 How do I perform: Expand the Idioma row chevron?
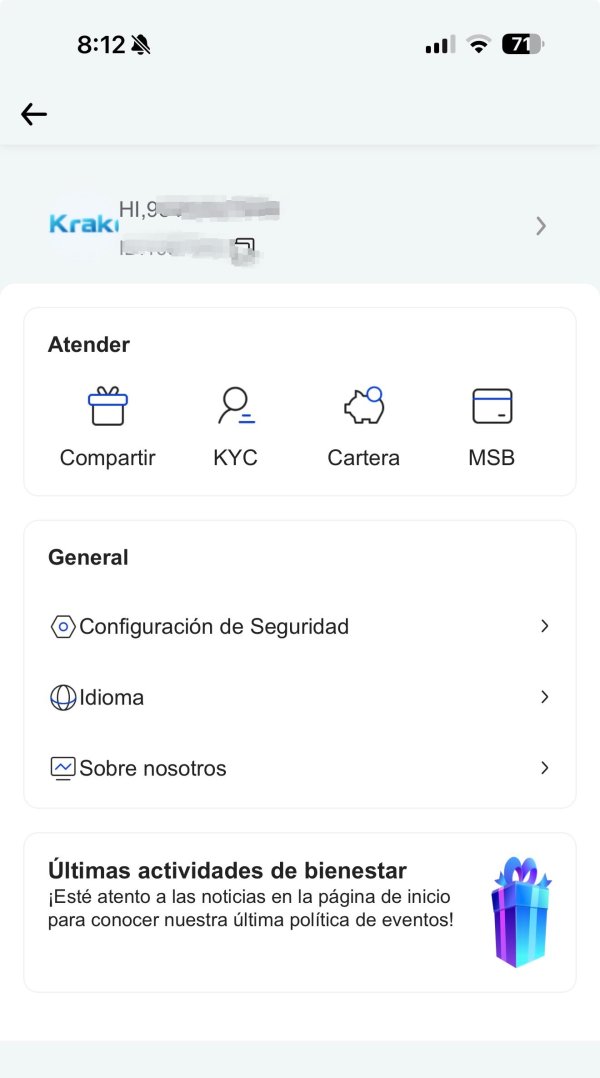click(x=545, y=697)
